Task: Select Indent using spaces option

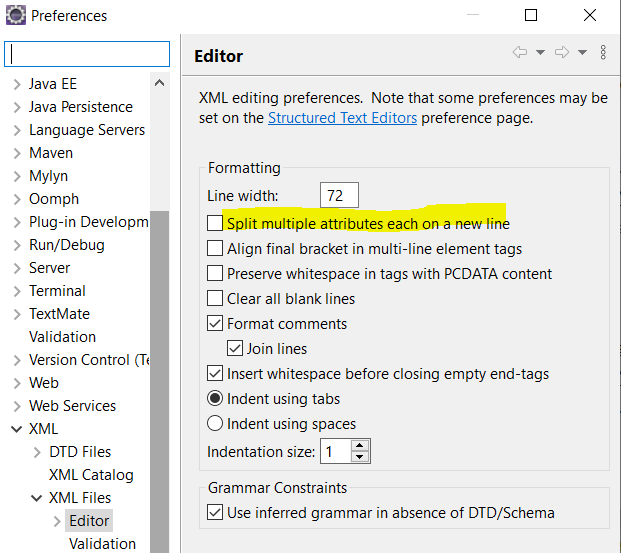Action: (215, 423)
